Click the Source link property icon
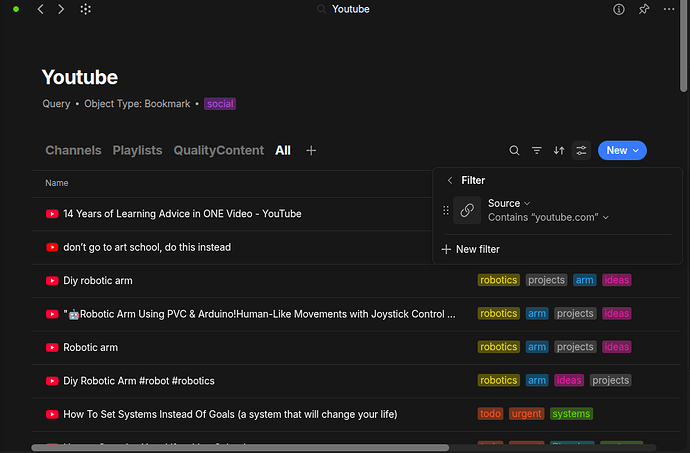Image resolution: width=690 pixels, height=453 pixels. point(467,210)
